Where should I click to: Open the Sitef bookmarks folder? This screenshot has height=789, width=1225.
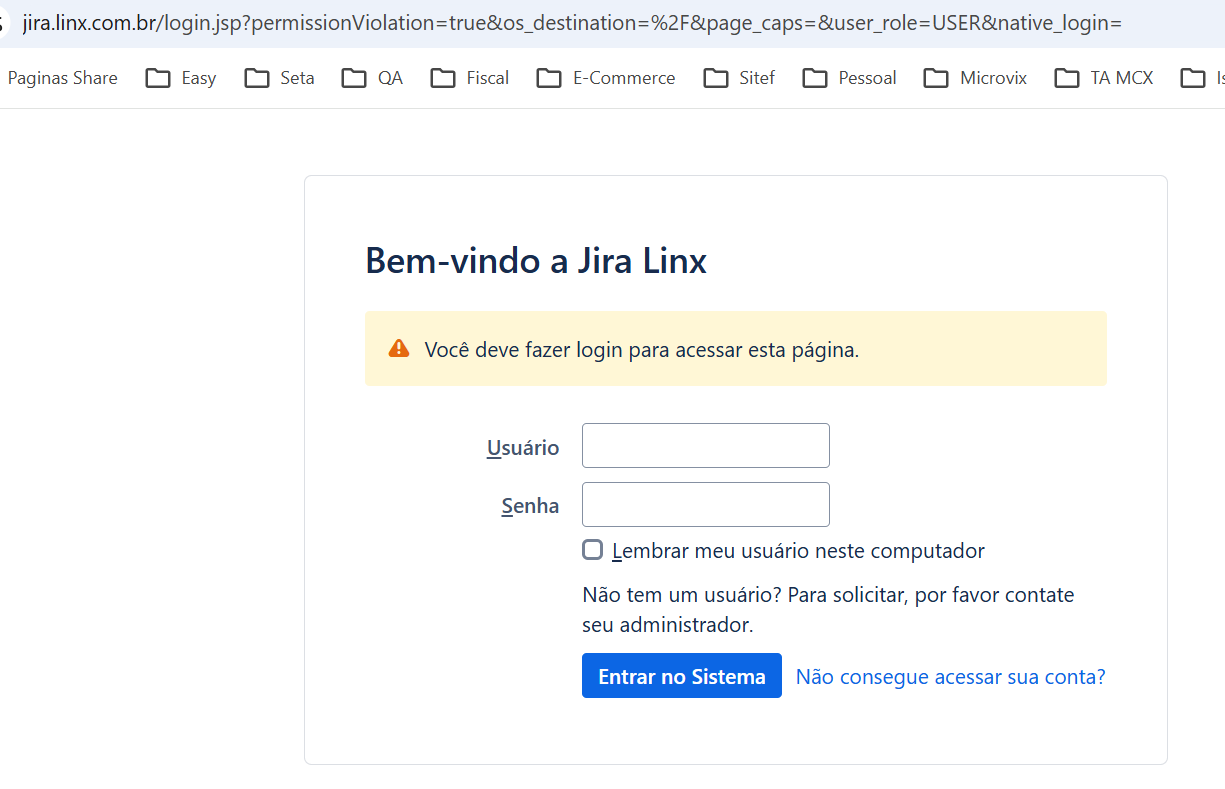[739, 78]
